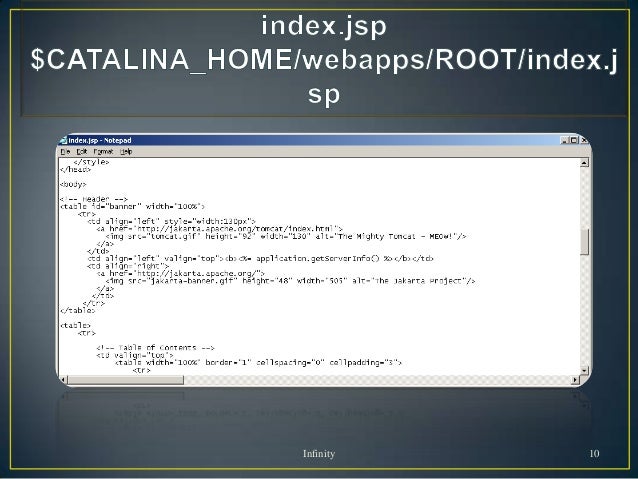This screenshot has height=479, width=638.
Task: Open the Format menu in Notepad
Action: (x=103, y=151)
